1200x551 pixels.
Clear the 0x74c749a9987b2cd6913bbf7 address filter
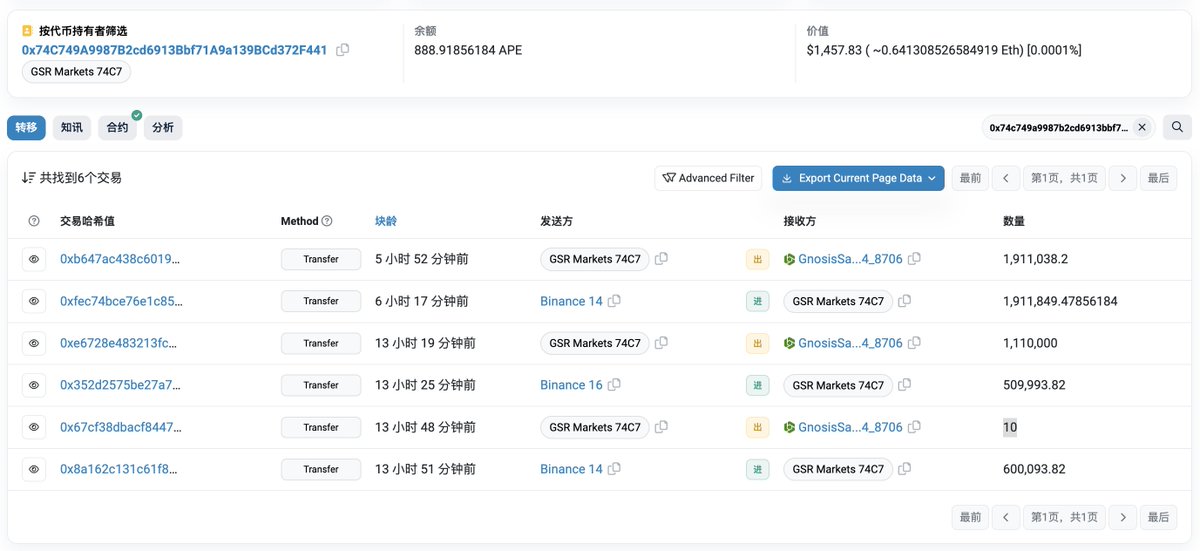pyautogui.click(x=1143, y=128)
